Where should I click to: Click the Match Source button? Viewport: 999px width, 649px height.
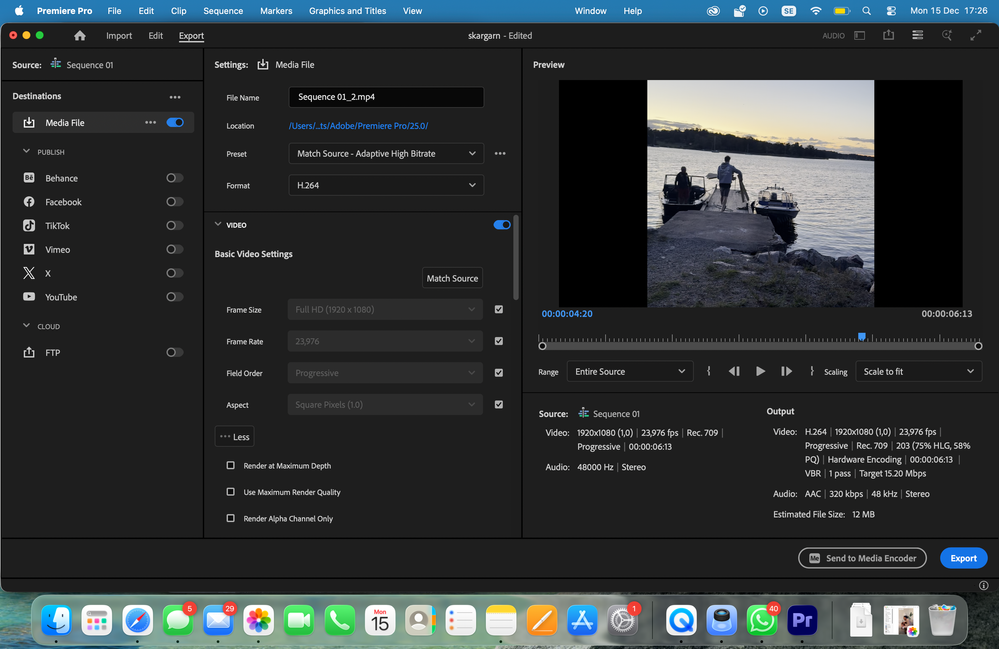[452, 278]
